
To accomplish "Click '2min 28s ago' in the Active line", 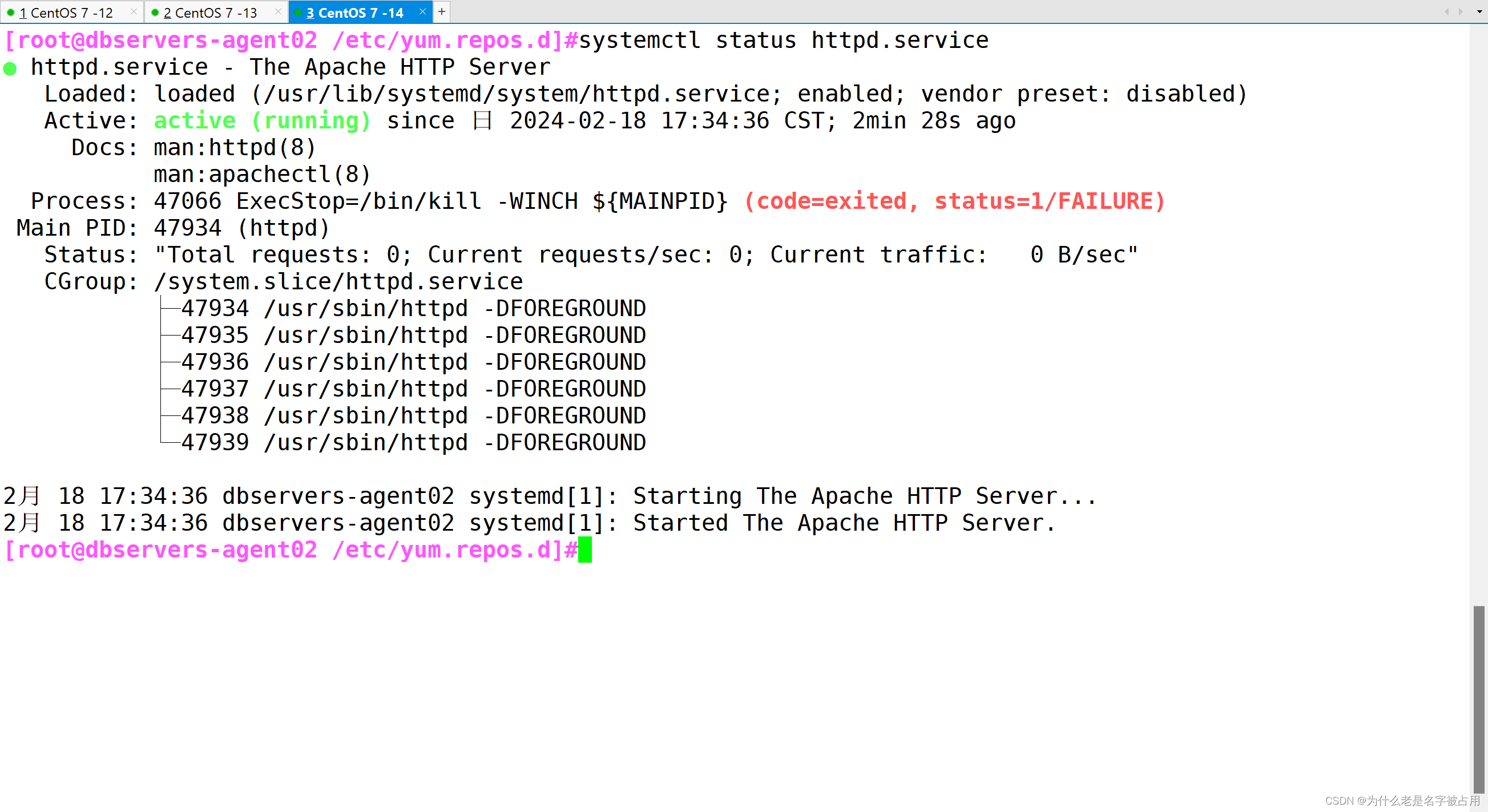I will [x=934, y=121].
